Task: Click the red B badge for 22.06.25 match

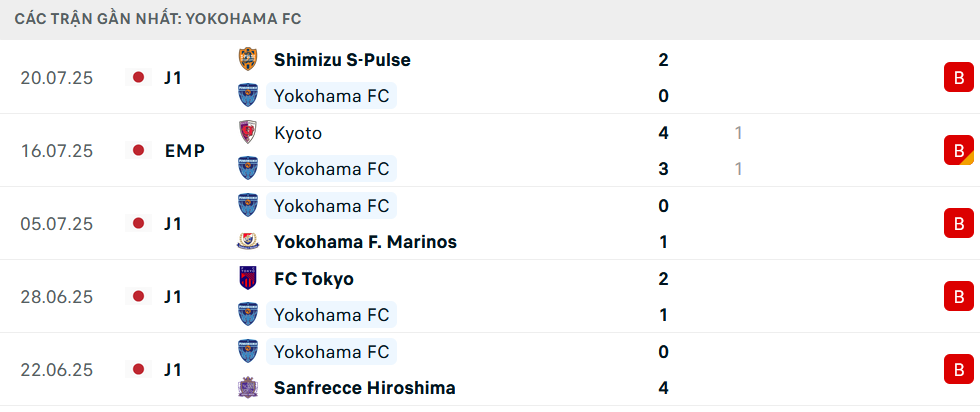Action: point(959,370)
